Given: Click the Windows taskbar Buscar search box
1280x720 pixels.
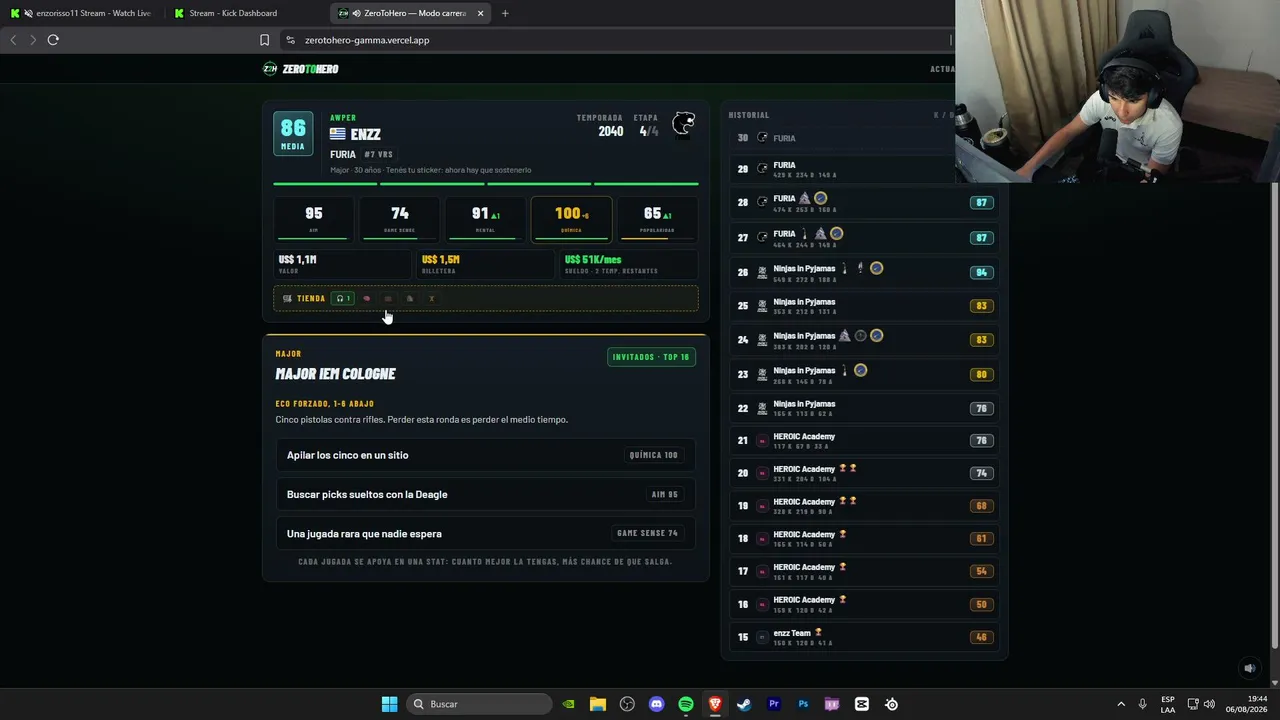Looking at the screenshot, I should [x=479, y=704].
